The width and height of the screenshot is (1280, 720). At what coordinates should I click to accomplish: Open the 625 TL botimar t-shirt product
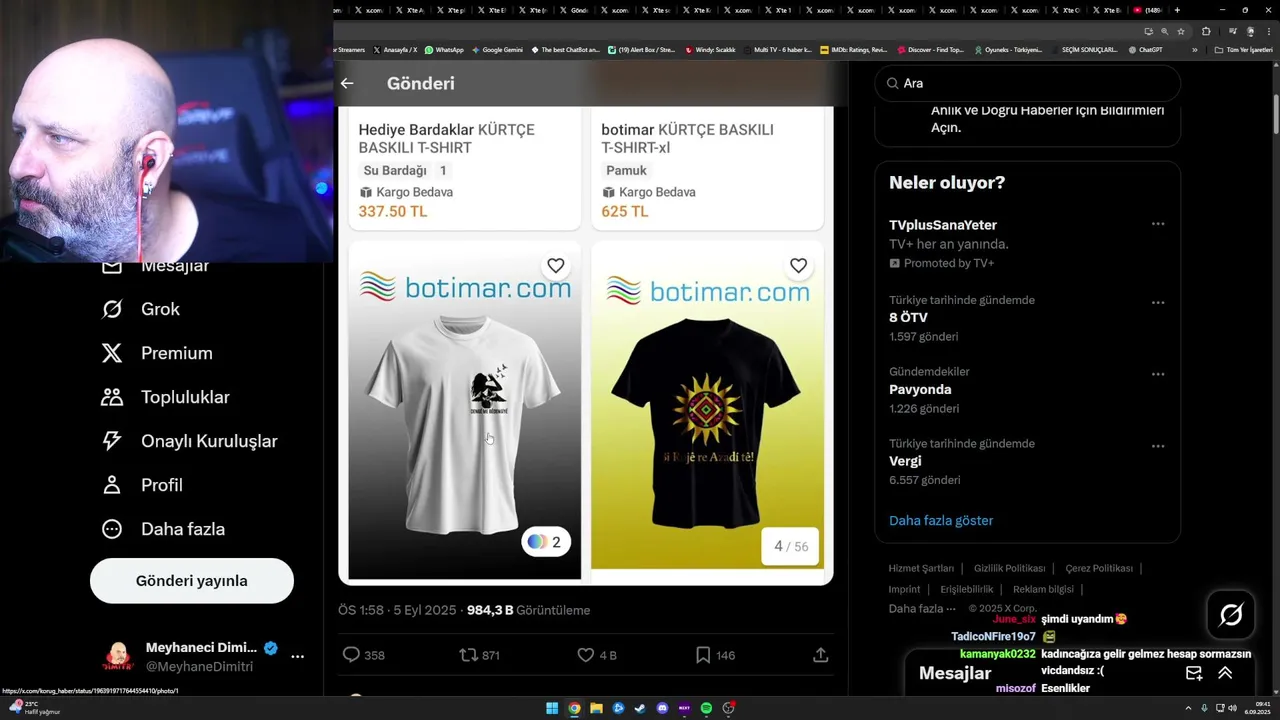tap(707, 170)
